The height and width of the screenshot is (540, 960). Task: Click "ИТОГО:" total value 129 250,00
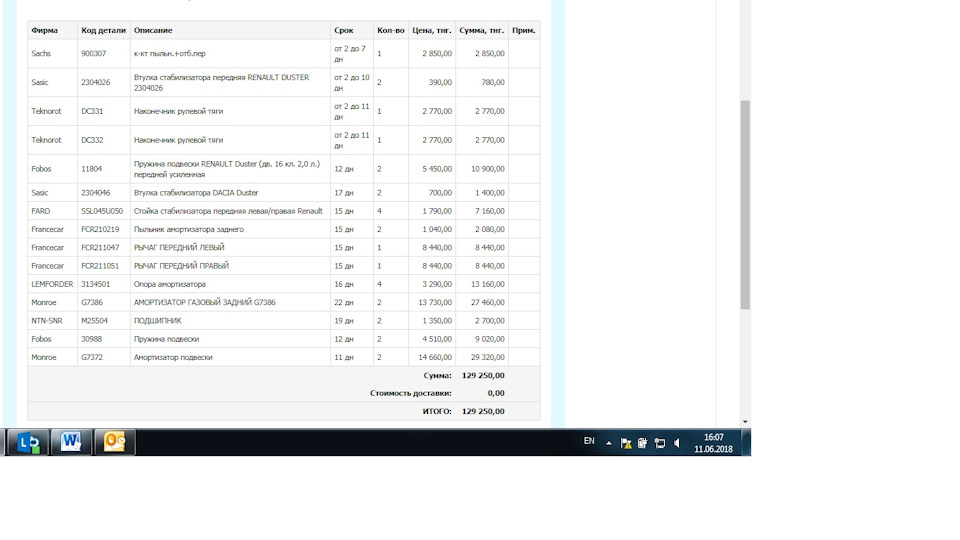(x=483, y=411)
